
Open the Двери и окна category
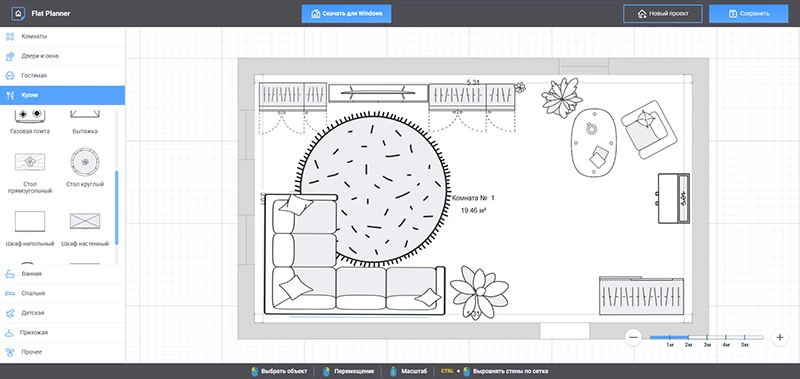click(x=62, y=56)
